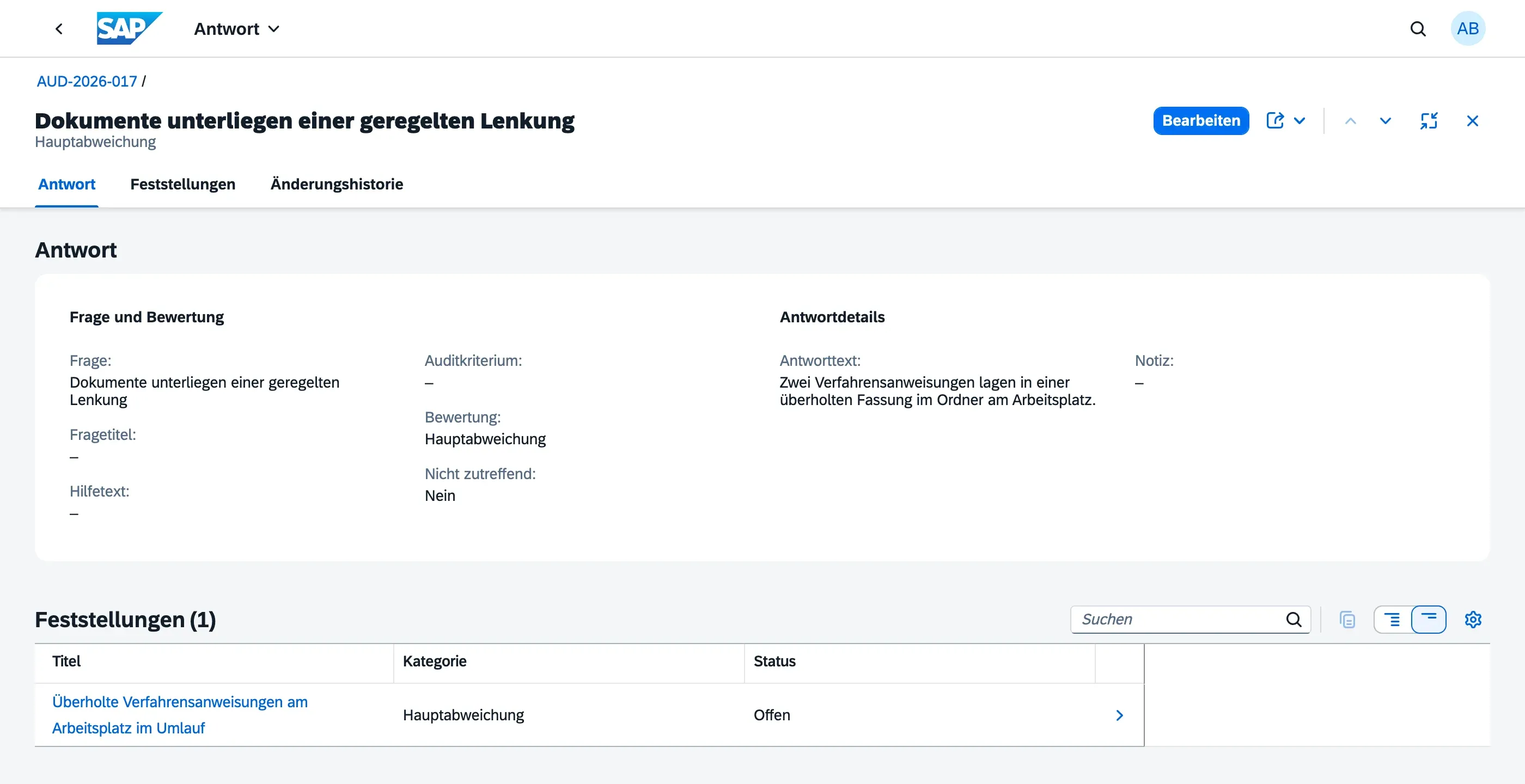Click the Antworttext paragraph
1525x784 pixels.
pyautogui.click(x=937, y=390)
